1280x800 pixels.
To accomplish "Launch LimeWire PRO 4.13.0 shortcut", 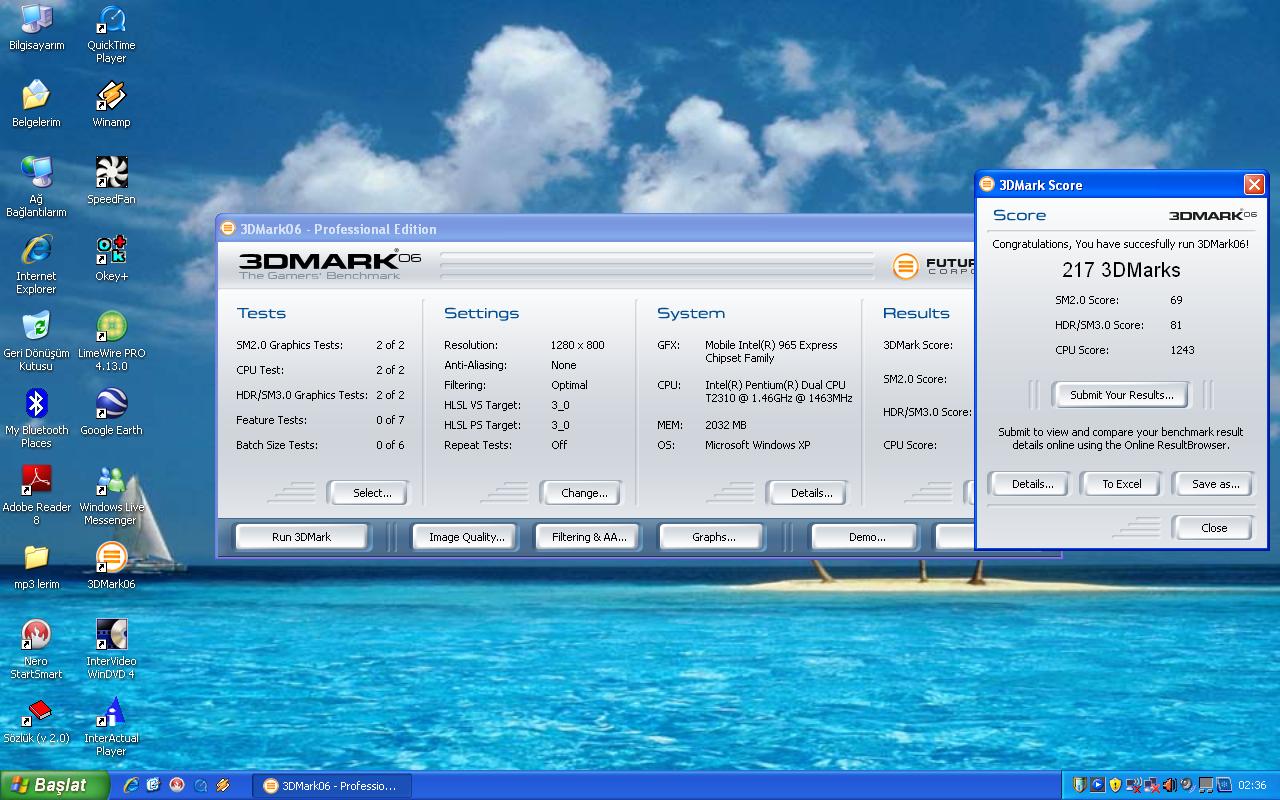I will pyautogui.click(x=111, y=341).
